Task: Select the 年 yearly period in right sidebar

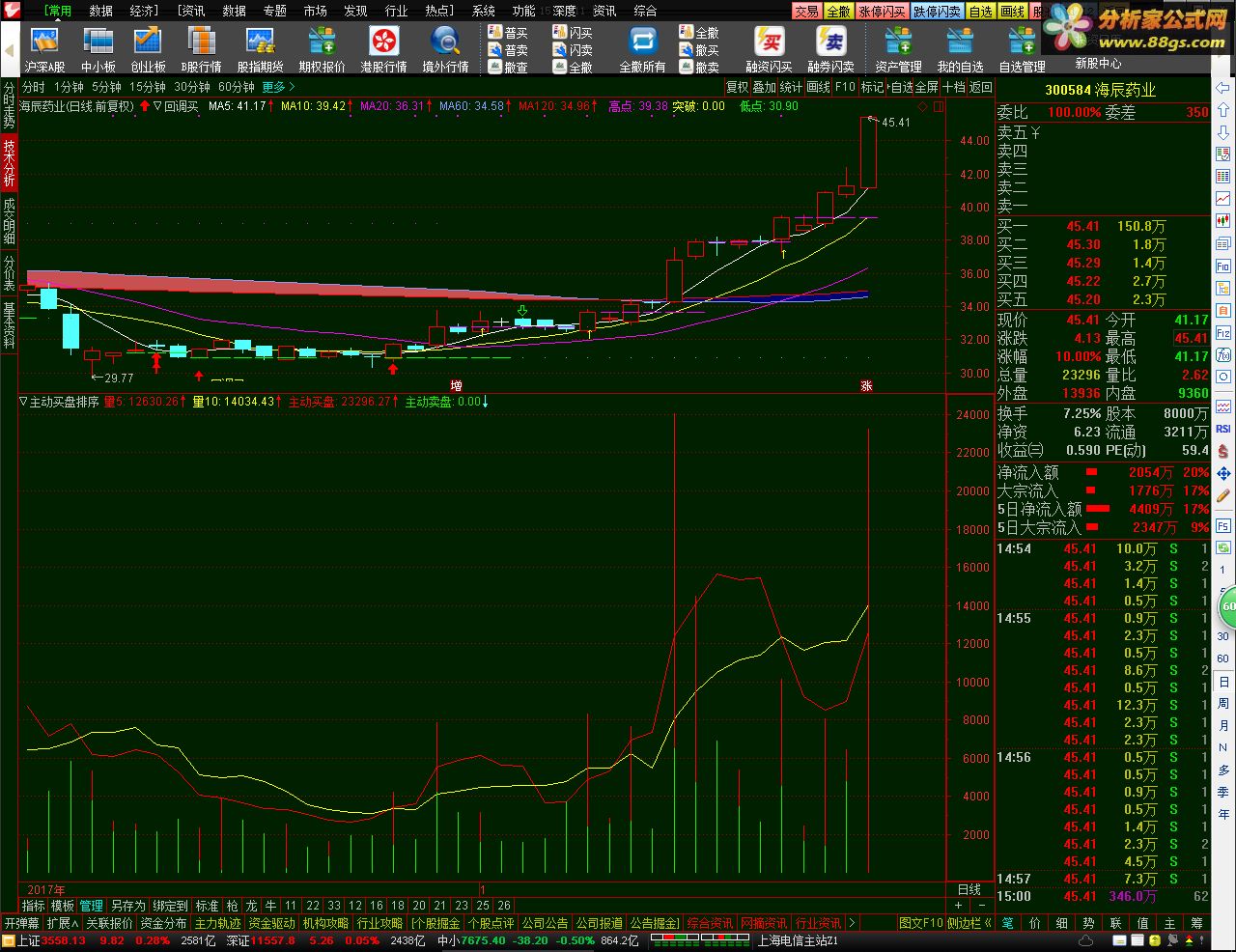Action: point(1223,815)
